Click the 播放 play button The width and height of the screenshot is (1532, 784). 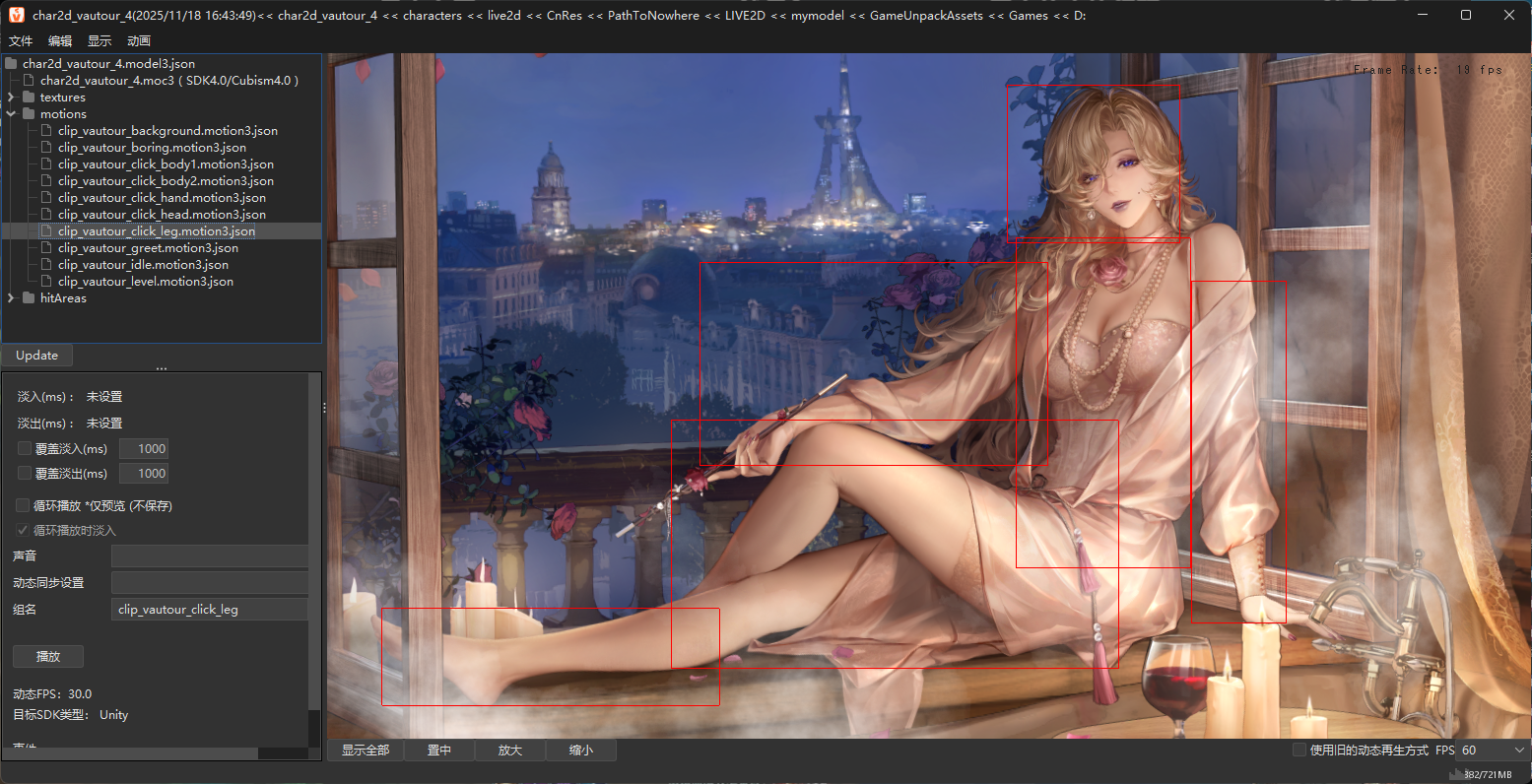[48, 656]
